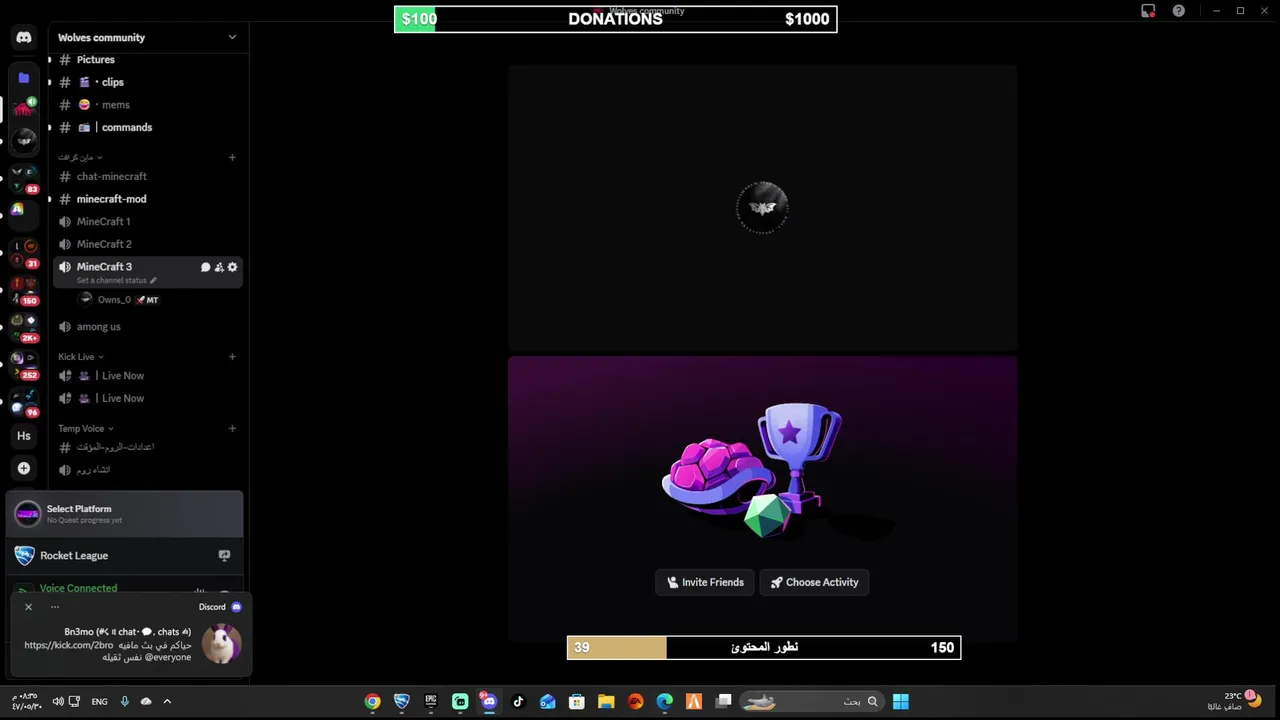Collapse the Temp Voice category
The height and width of the screenshot is (720, 1280).
click(86, 429)
